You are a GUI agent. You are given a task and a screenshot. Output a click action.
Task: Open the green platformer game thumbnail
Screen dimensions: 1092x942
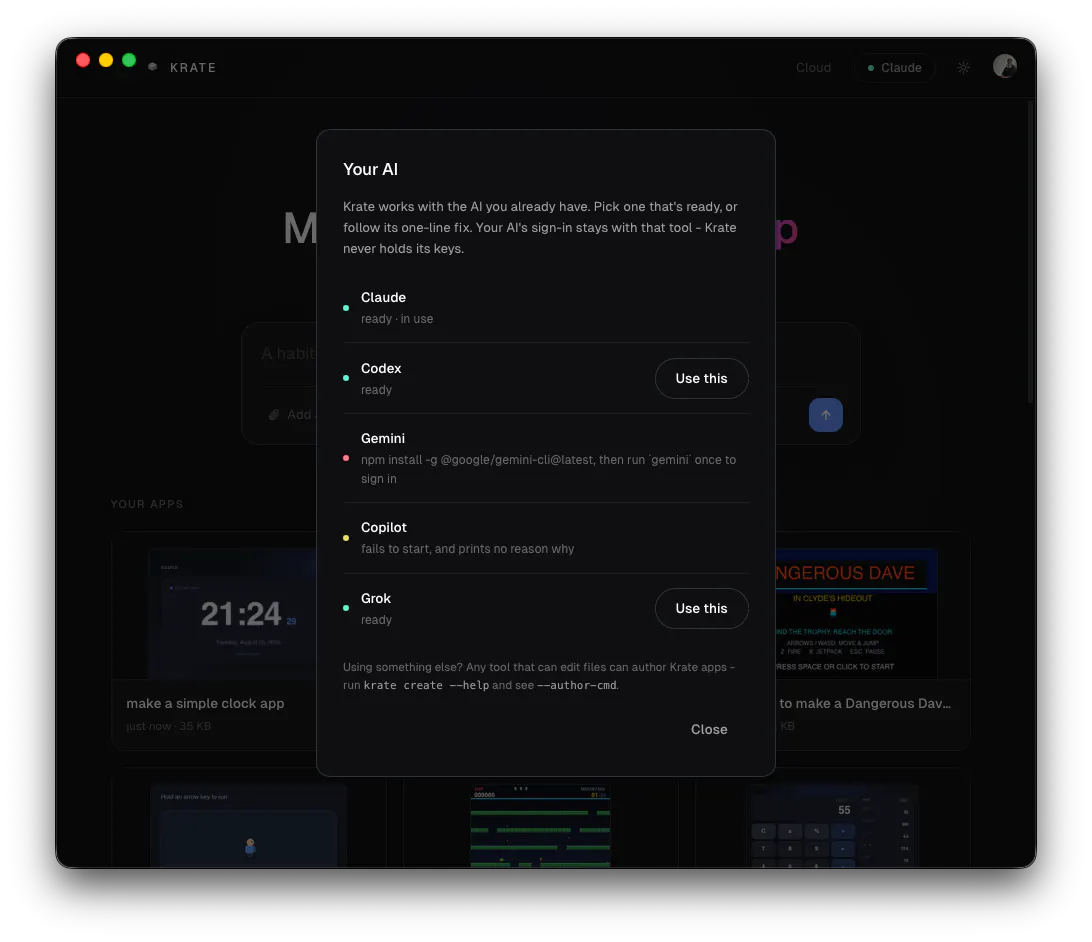(x=540, y=826)
